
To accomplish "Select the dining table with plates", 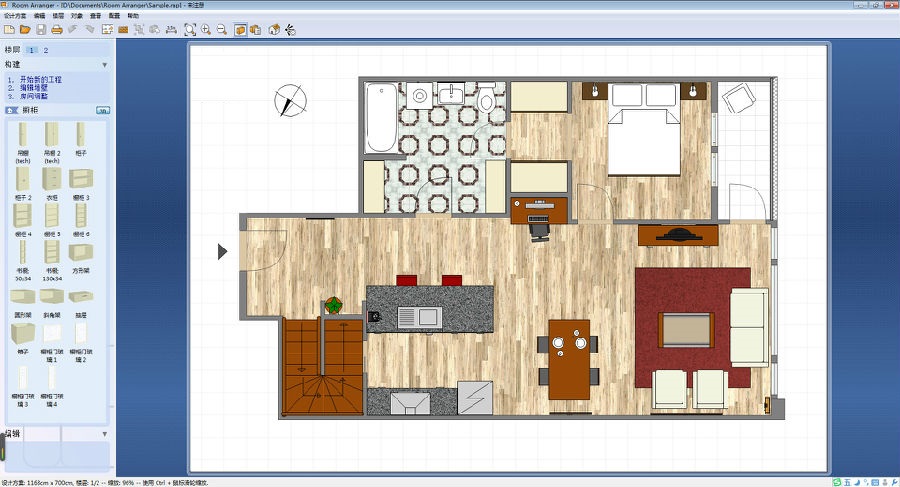I will [569, 360].
